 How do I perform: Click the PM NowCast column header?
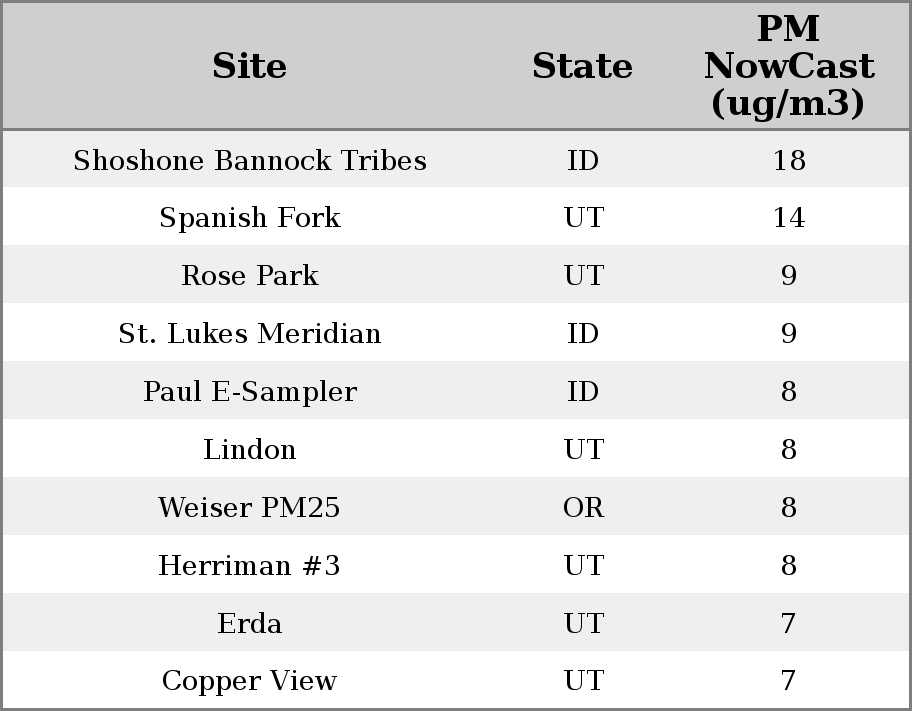pos(788,66)
